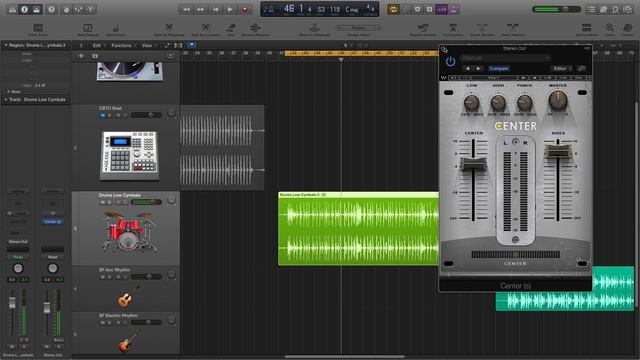The height and width of the screenshot is (360, 640).
Task: Open the Mixer sliders icon
Action: pos(78,9)
